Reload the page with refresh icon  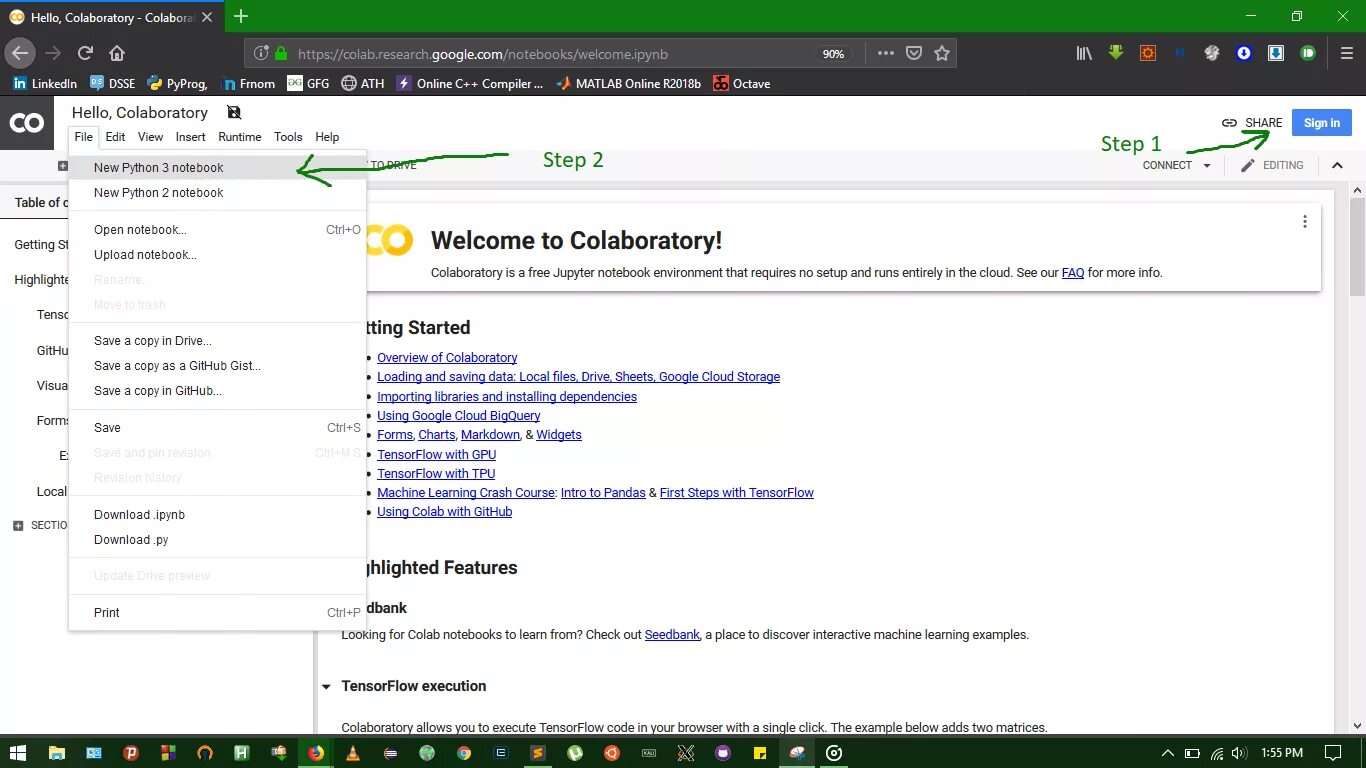pos(85,53)
